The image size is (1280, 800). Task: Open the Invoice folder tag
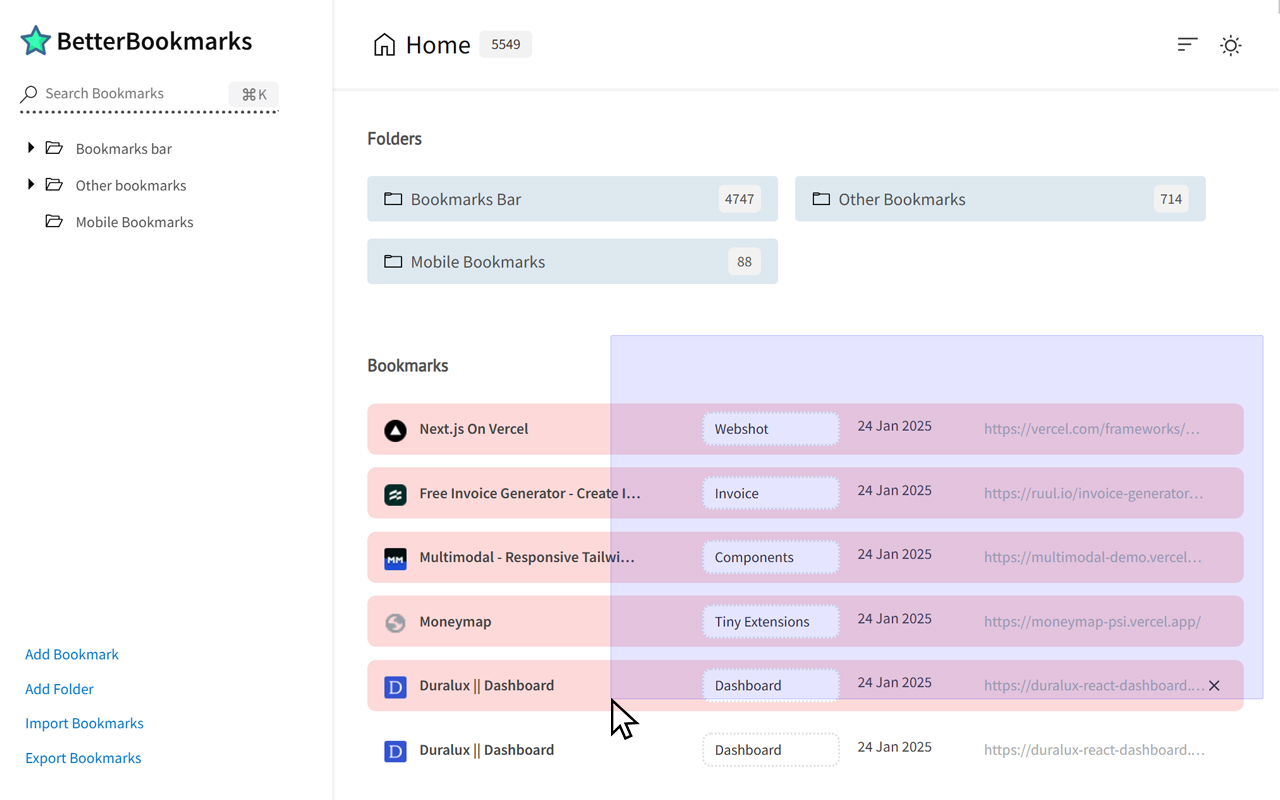pyautogui.click(x=771, y=493)
